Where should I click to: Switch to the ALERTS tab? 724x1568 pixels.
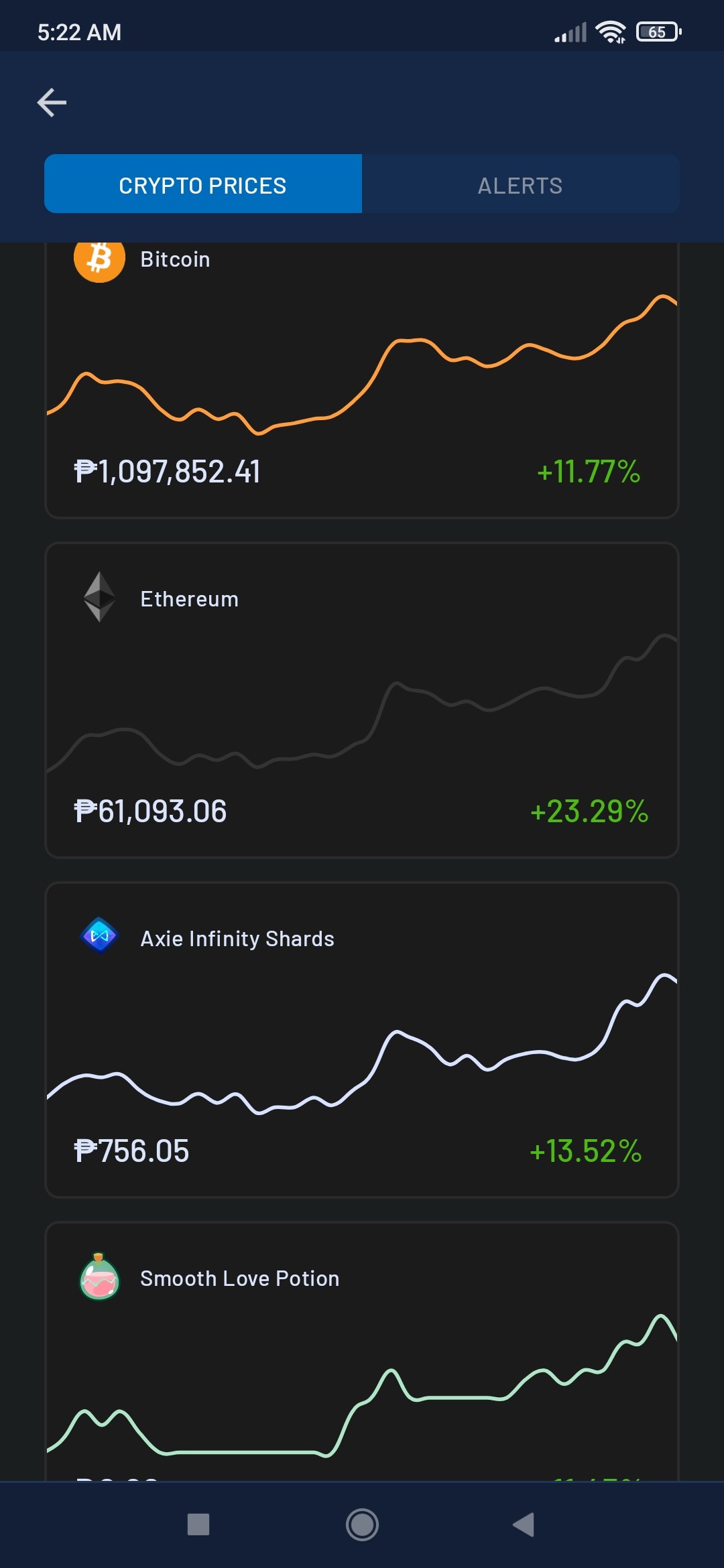[521, 184]
